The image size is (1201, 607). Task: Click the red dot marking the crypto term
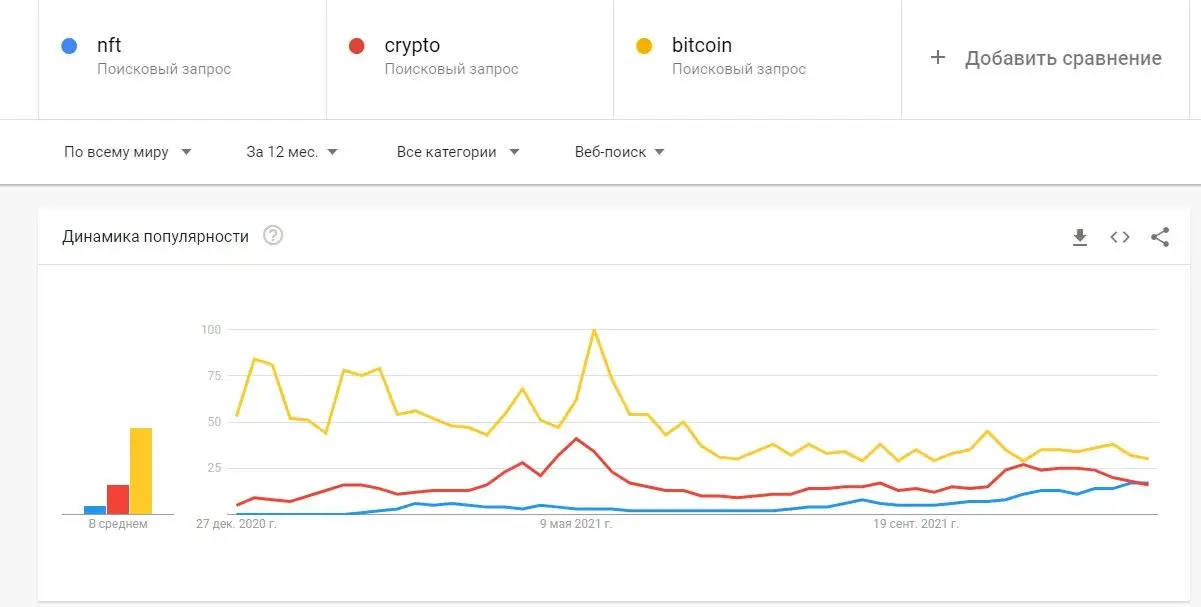[355, 45]
